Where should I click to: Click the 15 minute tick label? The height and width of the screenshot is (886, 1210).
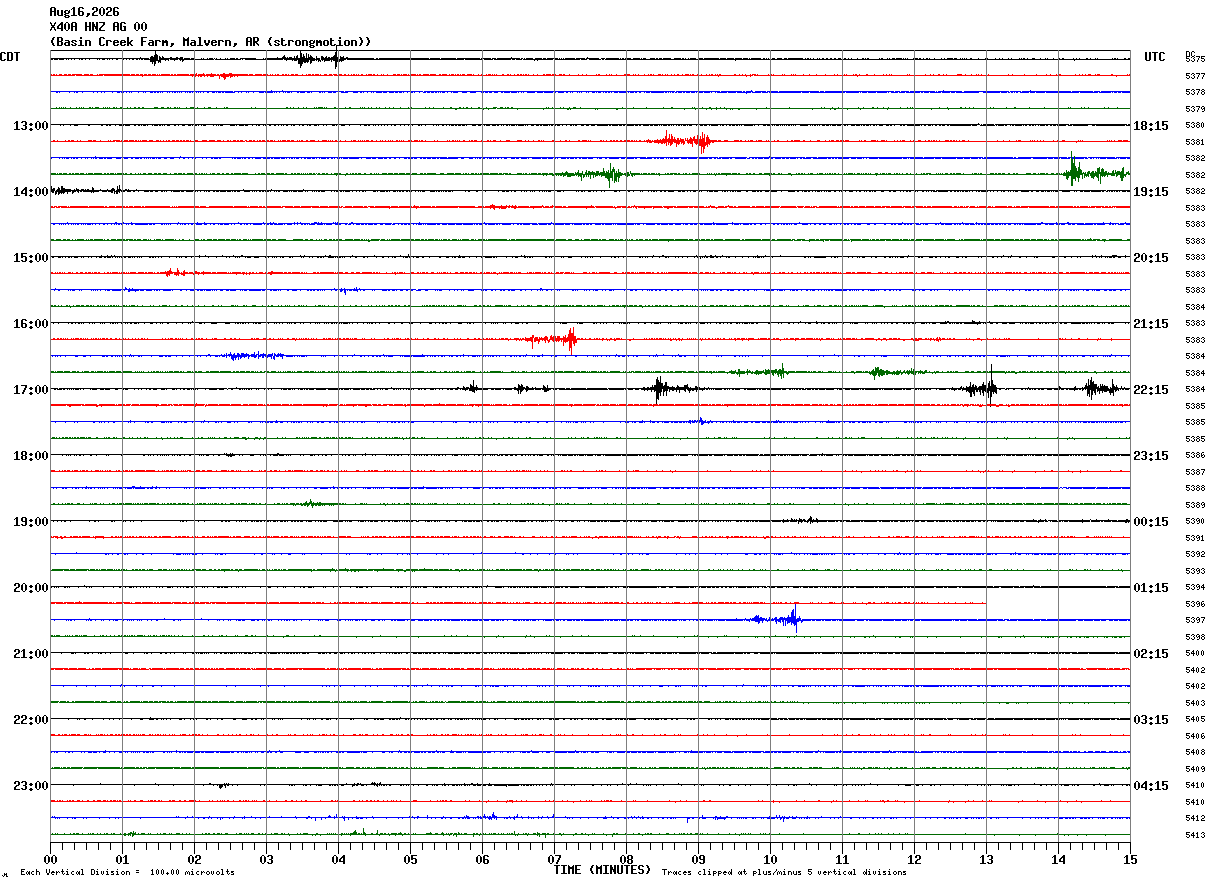(1130, 859)
